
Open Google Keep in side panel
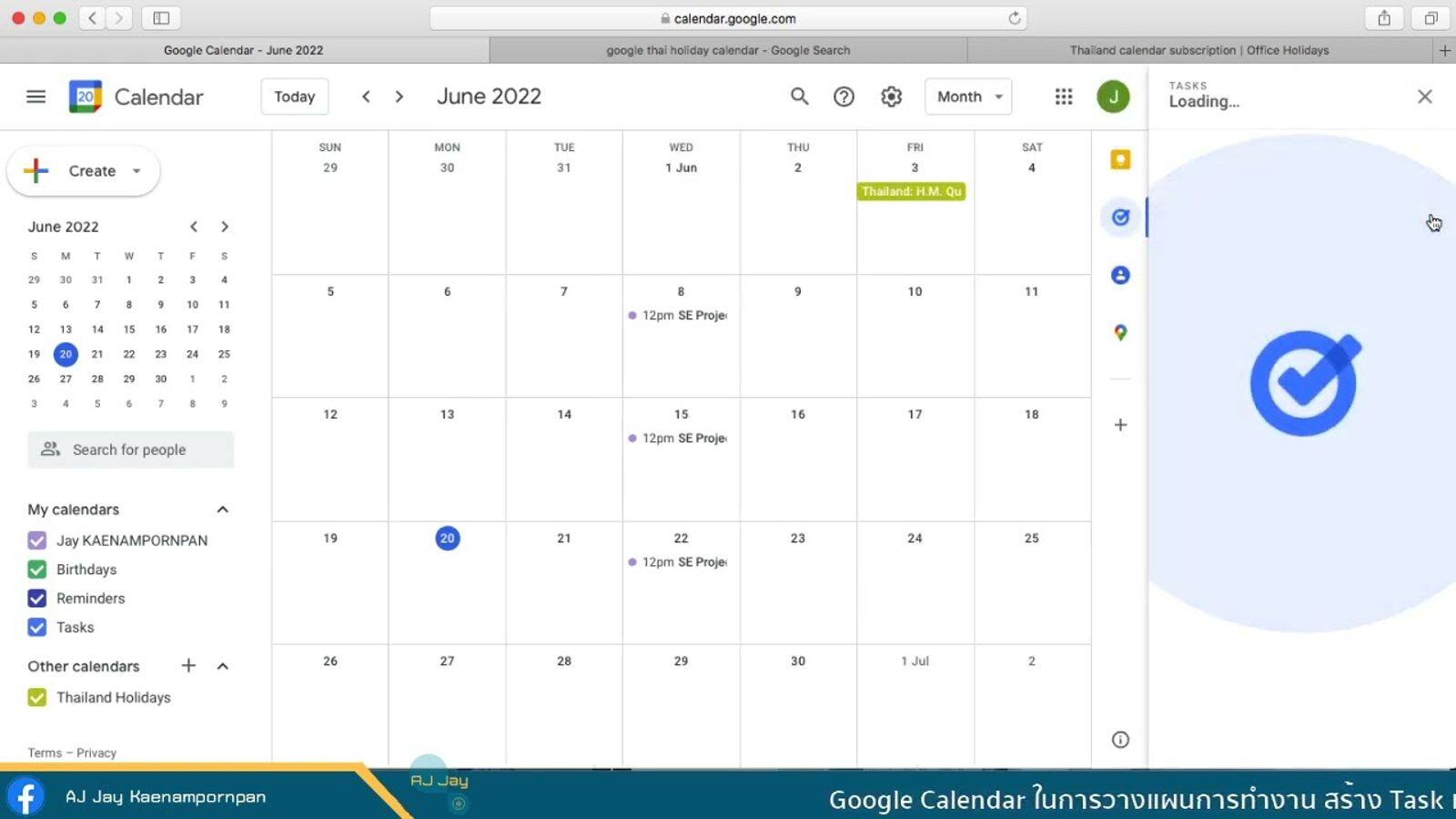tap(1120, 159)
